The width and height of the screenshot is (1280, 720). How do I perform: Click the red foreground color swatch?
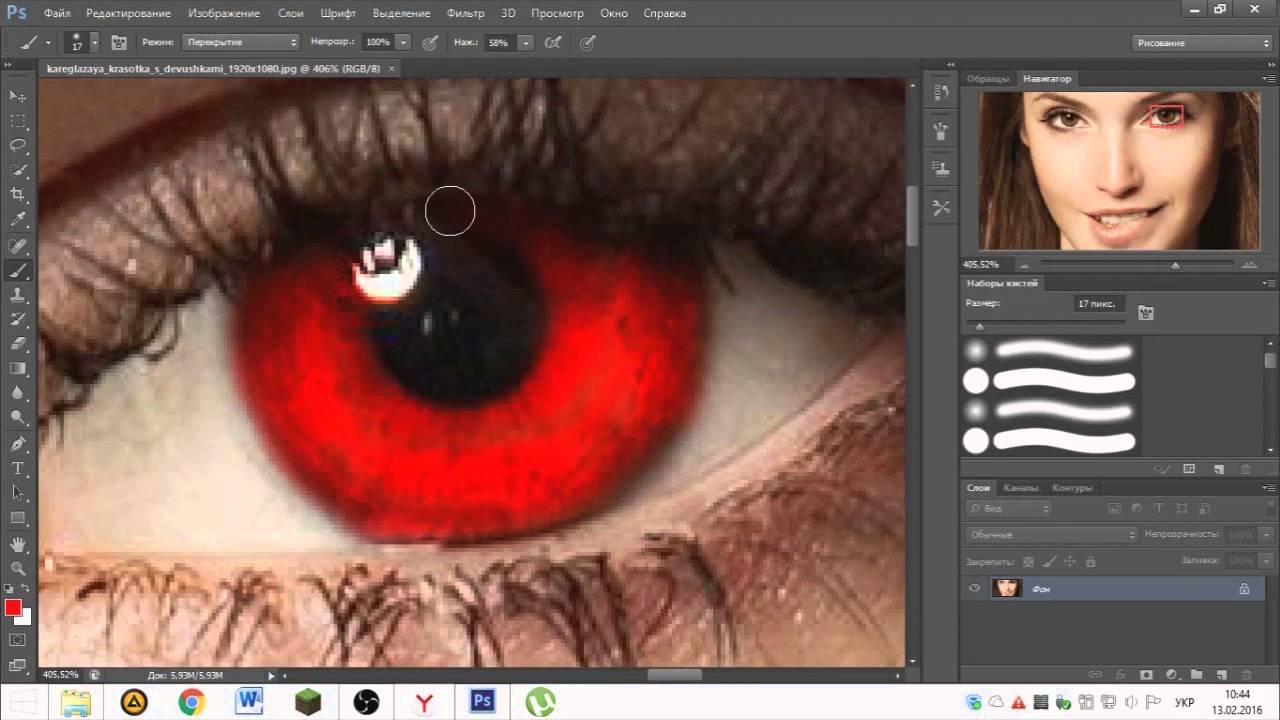click(x=13, y=608)
